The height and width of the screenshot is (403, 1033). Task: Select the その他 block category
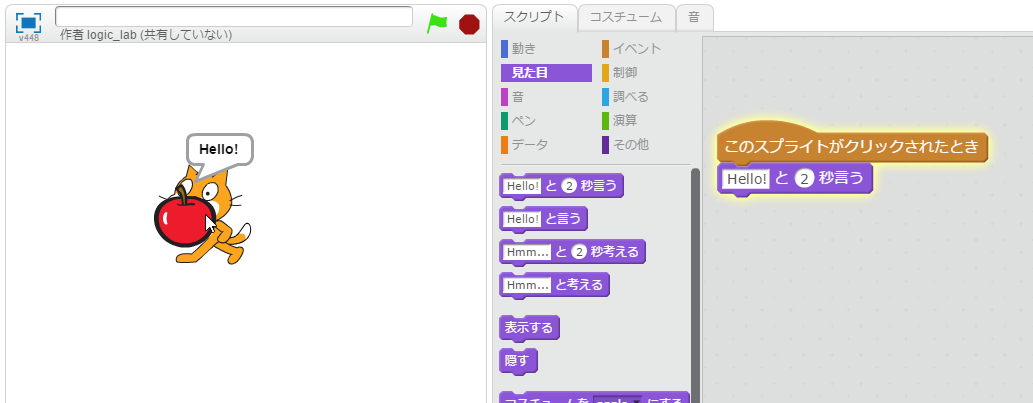point(630,144)
